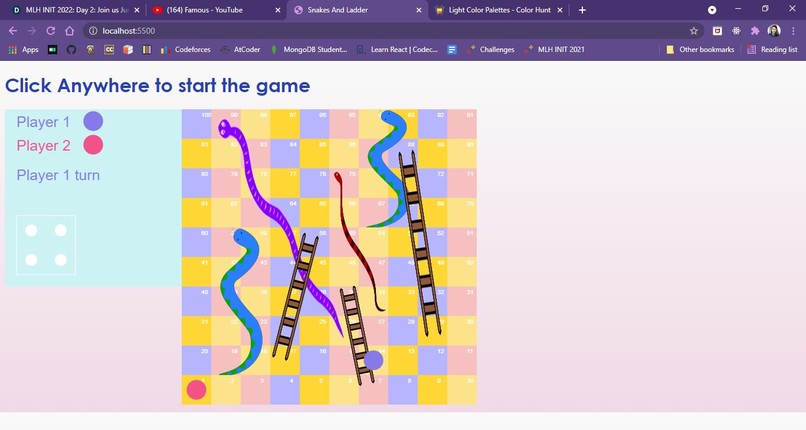
Task: Go back using the browser back arrow
Action: coord(13,31)
